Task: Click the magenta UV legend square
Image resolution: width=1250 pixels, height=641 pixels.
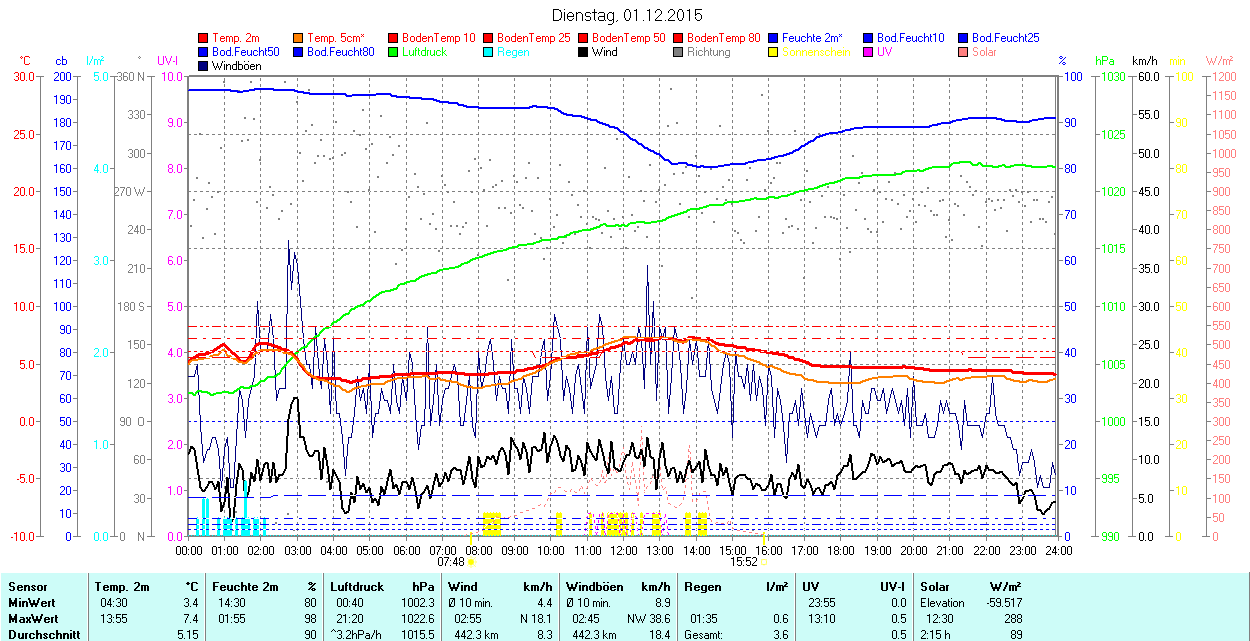Action: [869, 52]
